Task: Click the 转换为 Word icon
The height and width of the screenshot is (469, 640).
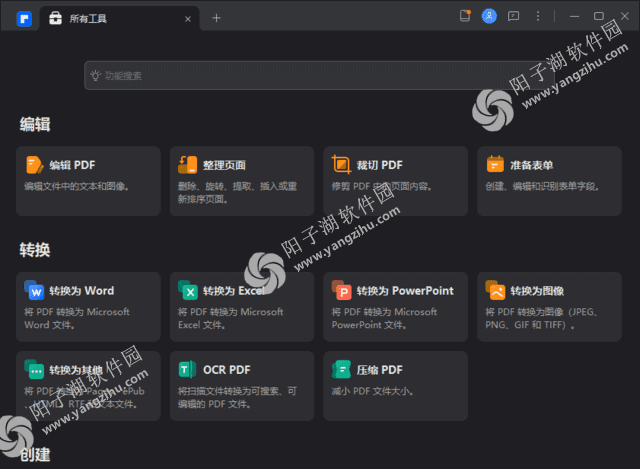Action: click(x=34, y=290)
